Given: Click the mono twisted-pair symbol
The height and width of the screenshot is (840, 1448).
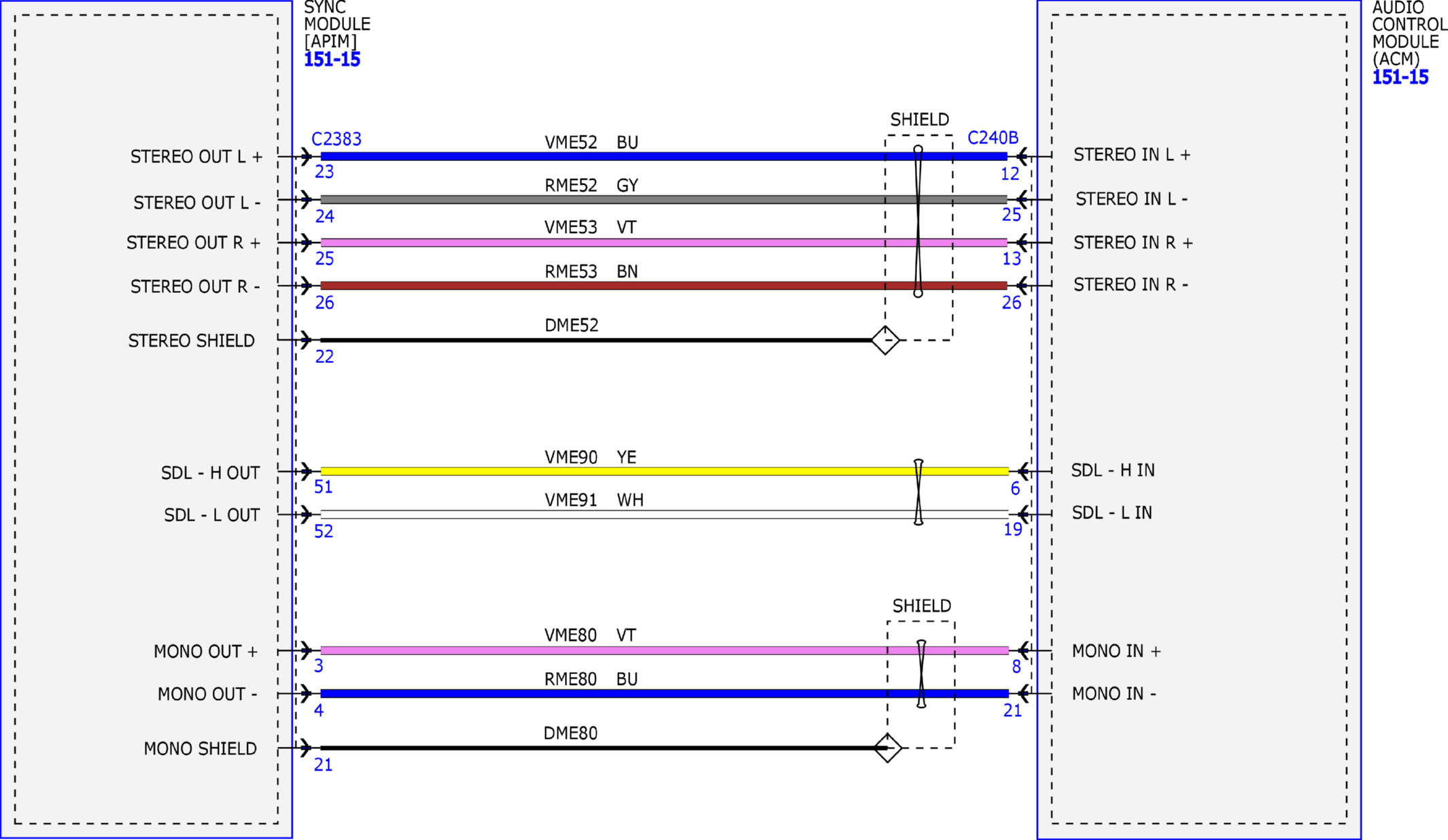Looking at the screenshot, I should pos(921,673).
